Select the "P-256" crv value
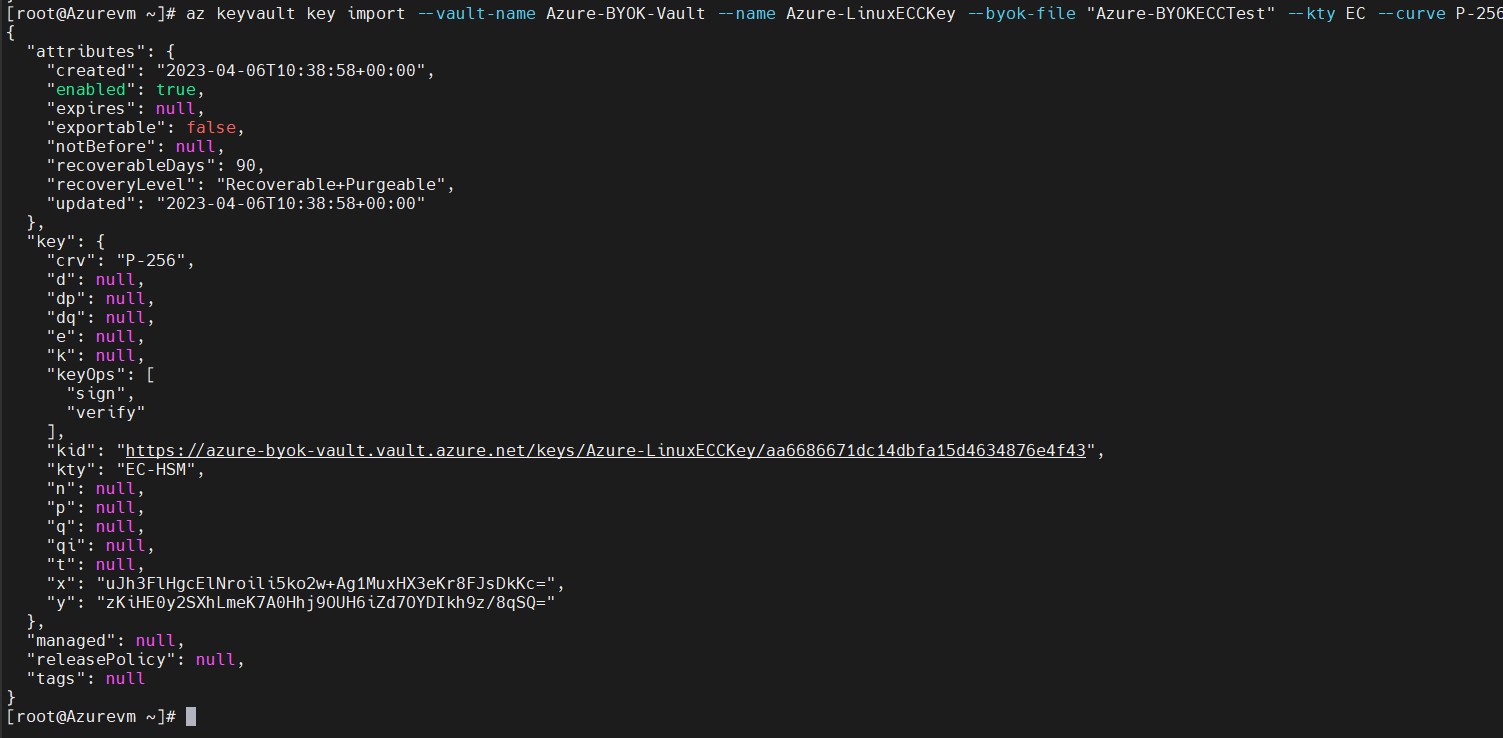Image resolution: width=1503 pixels, height=738 pixels. (x=150, y=260)
